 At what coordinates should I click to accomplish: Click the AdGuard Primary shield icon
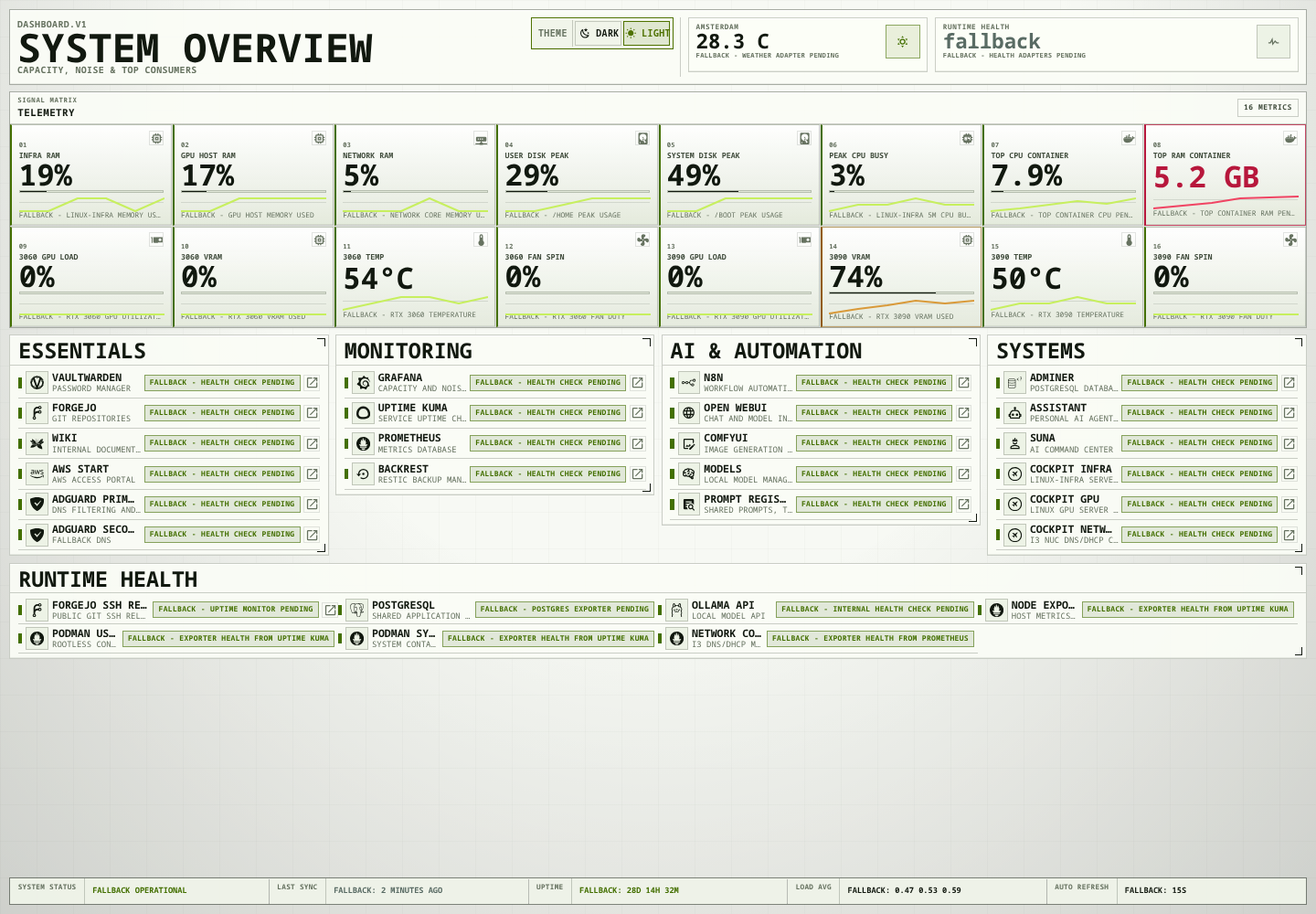(37, 504)
